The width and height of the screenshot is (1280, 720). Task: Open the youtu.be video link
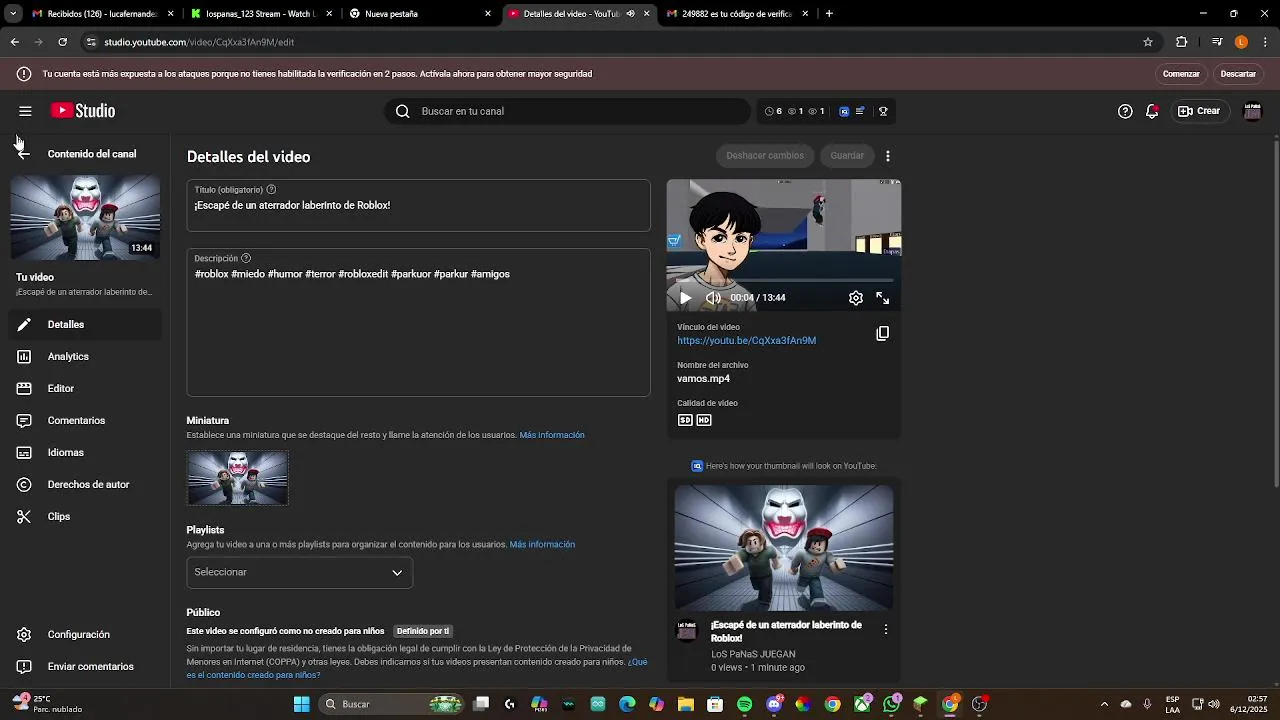tap(747, 340)
